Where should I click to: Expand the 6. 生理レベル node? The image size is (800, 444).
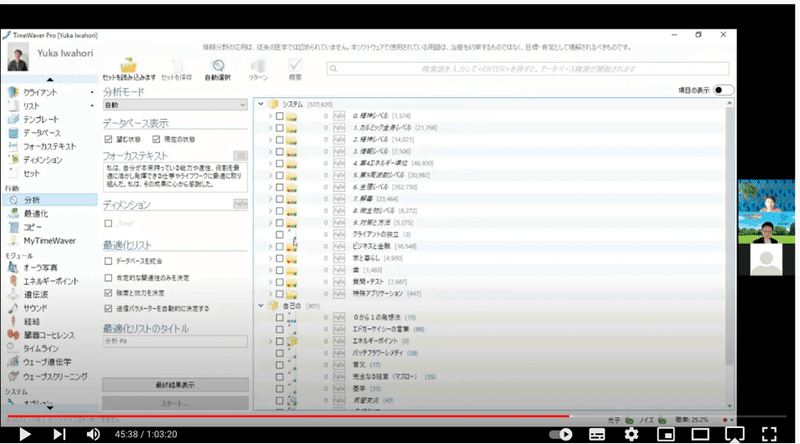270,187
